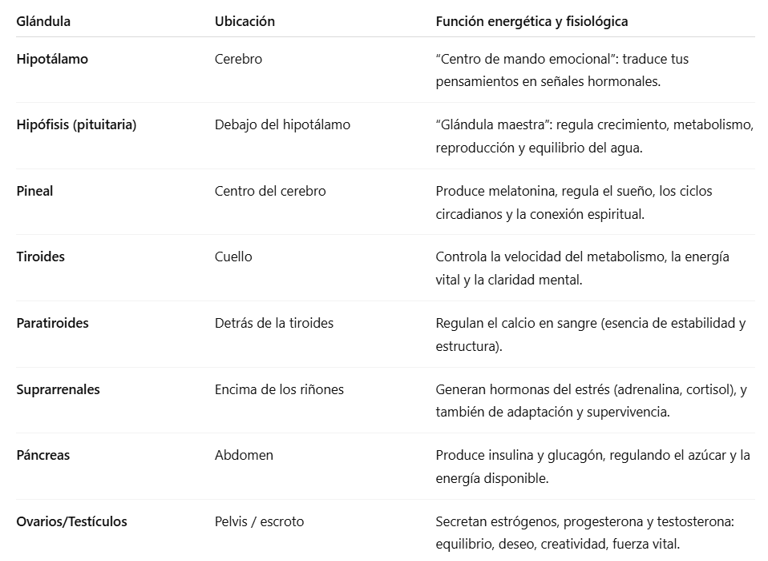Select the Debajo del hipotálamo cell
The image size is (768, 561).
click(282, 125)
